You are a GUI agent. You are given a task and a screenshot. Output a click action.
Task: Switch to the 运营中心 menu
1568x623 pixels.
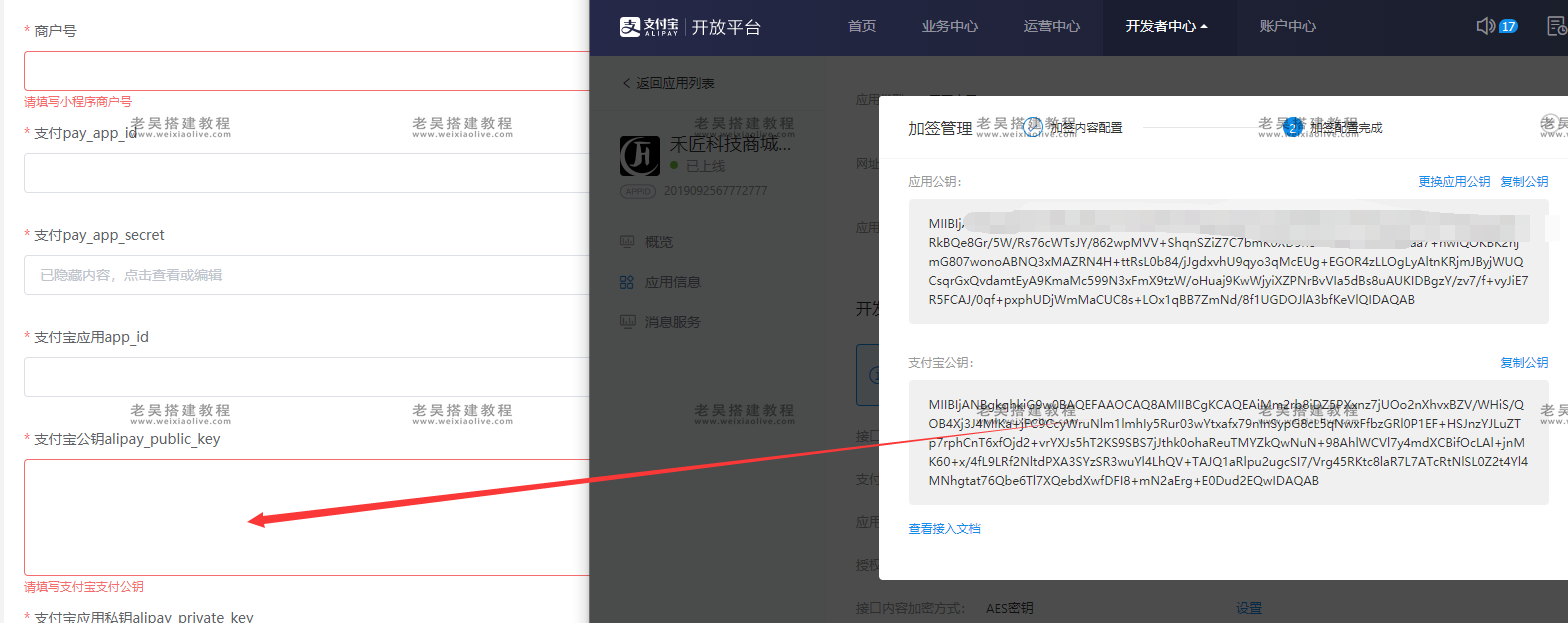[x=1051, y=27]
